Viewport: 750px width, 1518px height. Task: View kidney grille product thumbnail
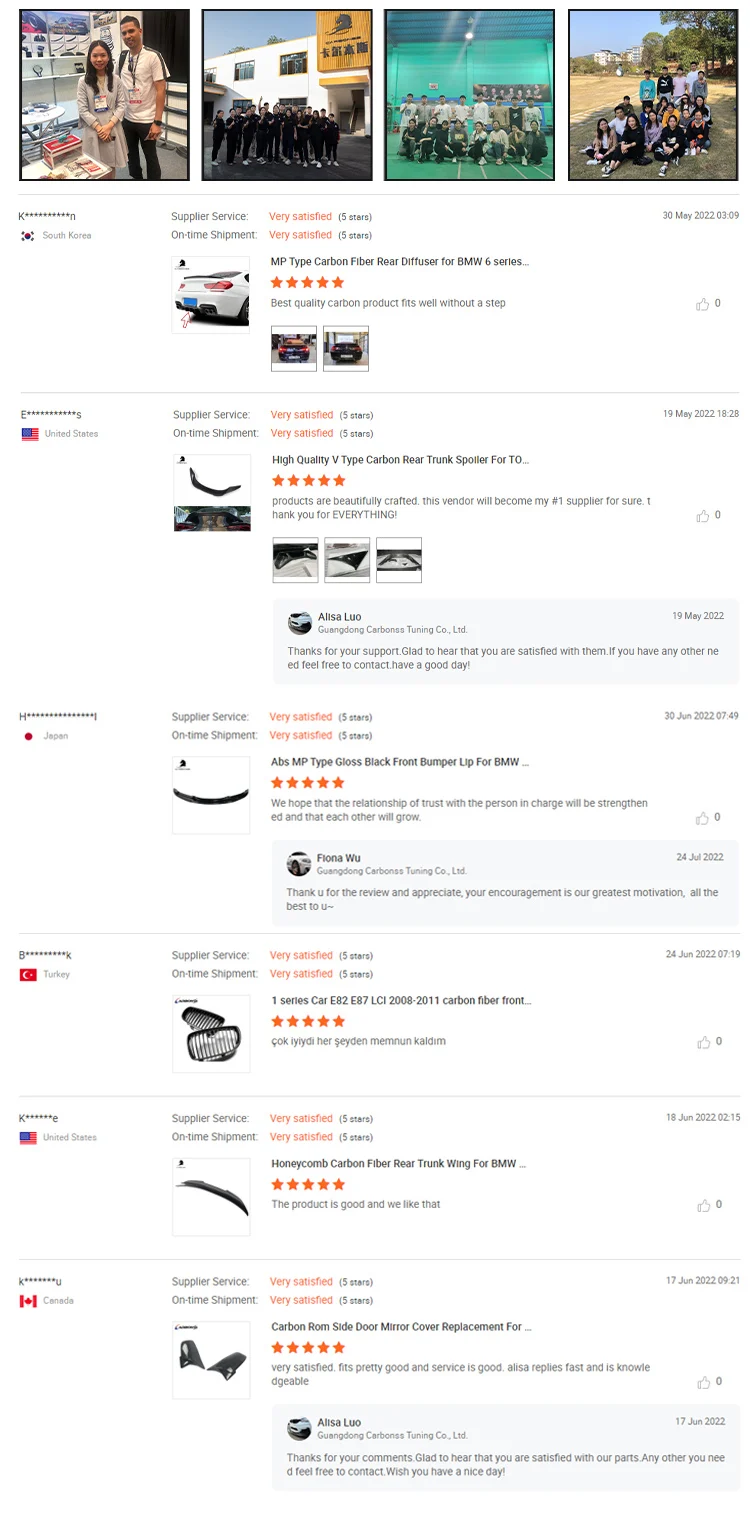(210, 1033)
